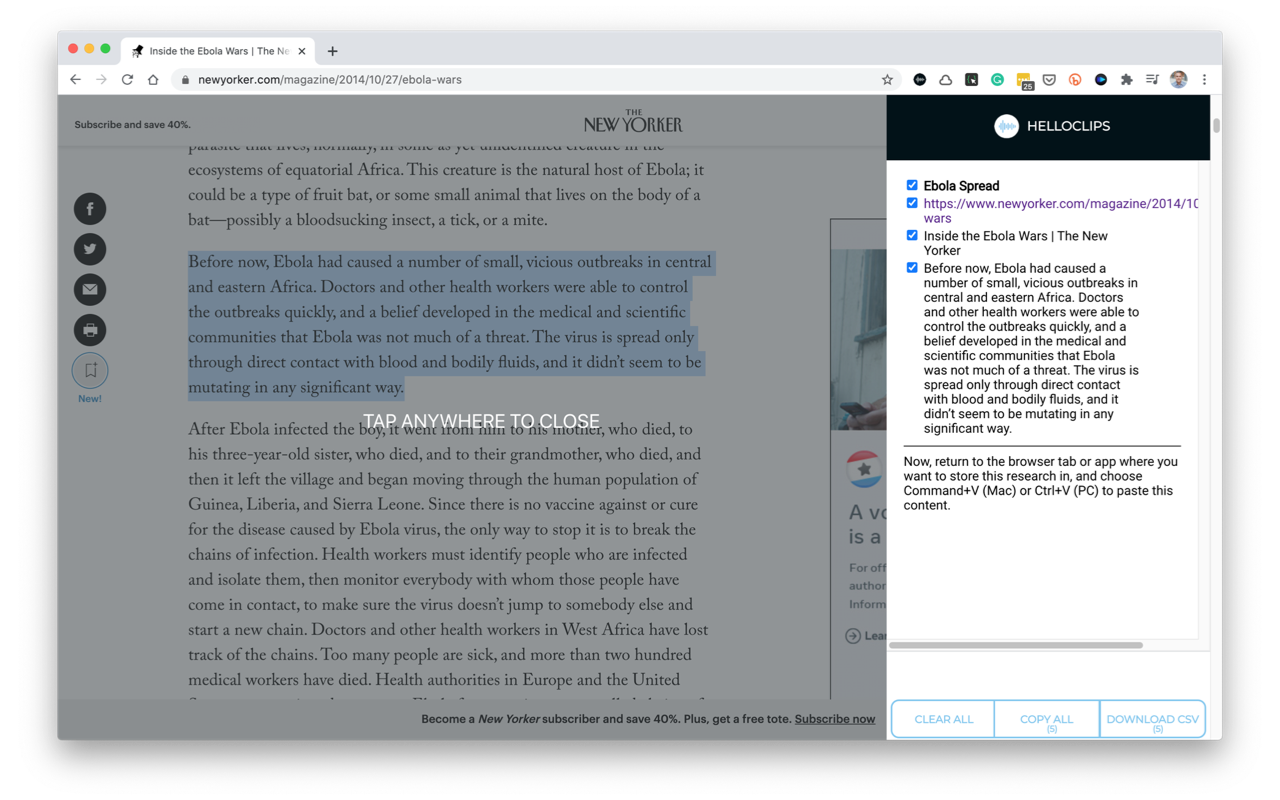This screenshot has height=800, width=1280.
Task: Bookmark page with star icon in address bar
Action: (x=887, y=80)
